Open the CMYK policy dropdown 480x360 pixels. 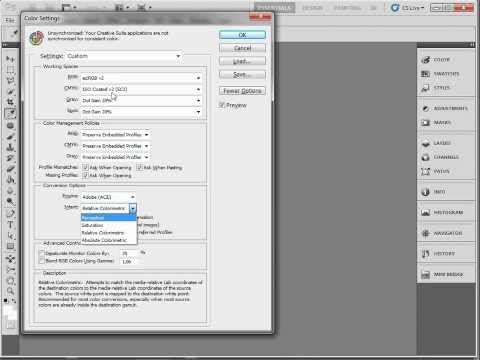tap(115, 146)
